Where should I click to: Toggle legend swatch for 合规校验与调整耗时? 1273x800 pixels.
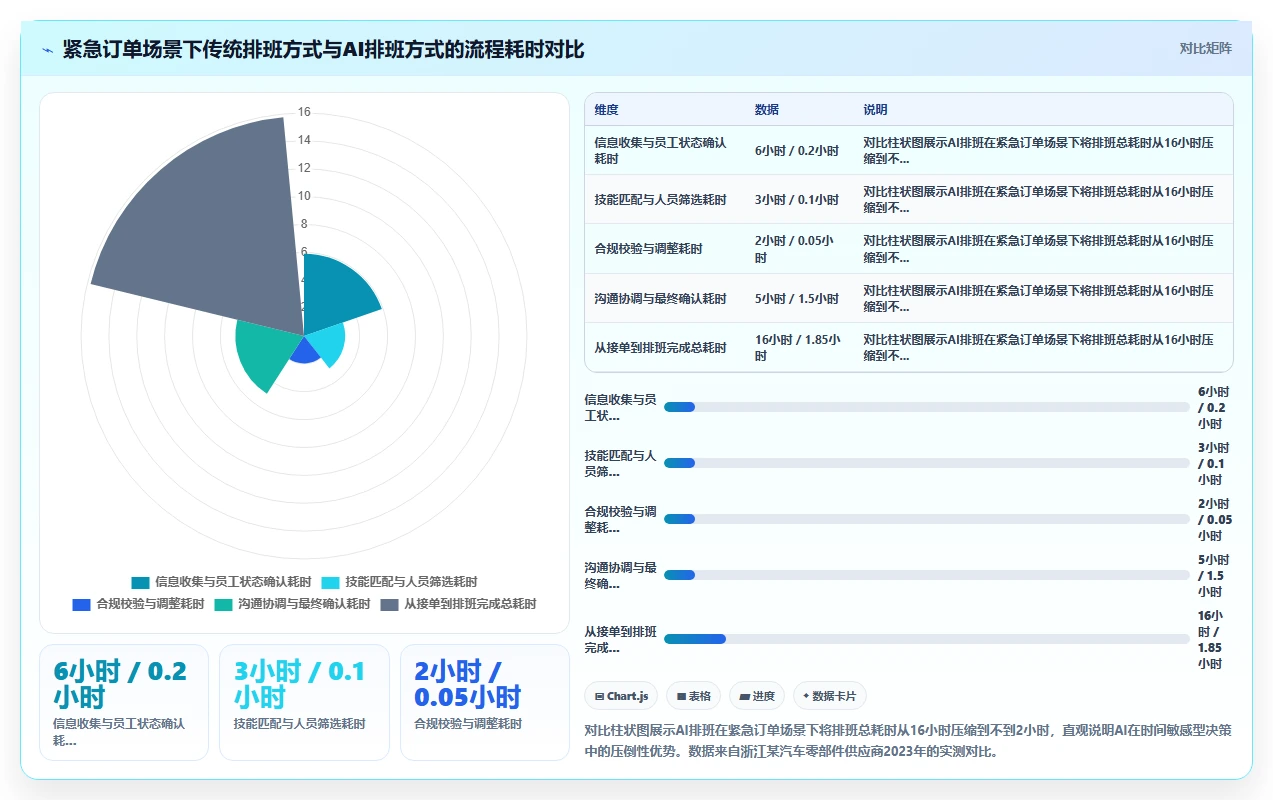(x=81, y=604)
